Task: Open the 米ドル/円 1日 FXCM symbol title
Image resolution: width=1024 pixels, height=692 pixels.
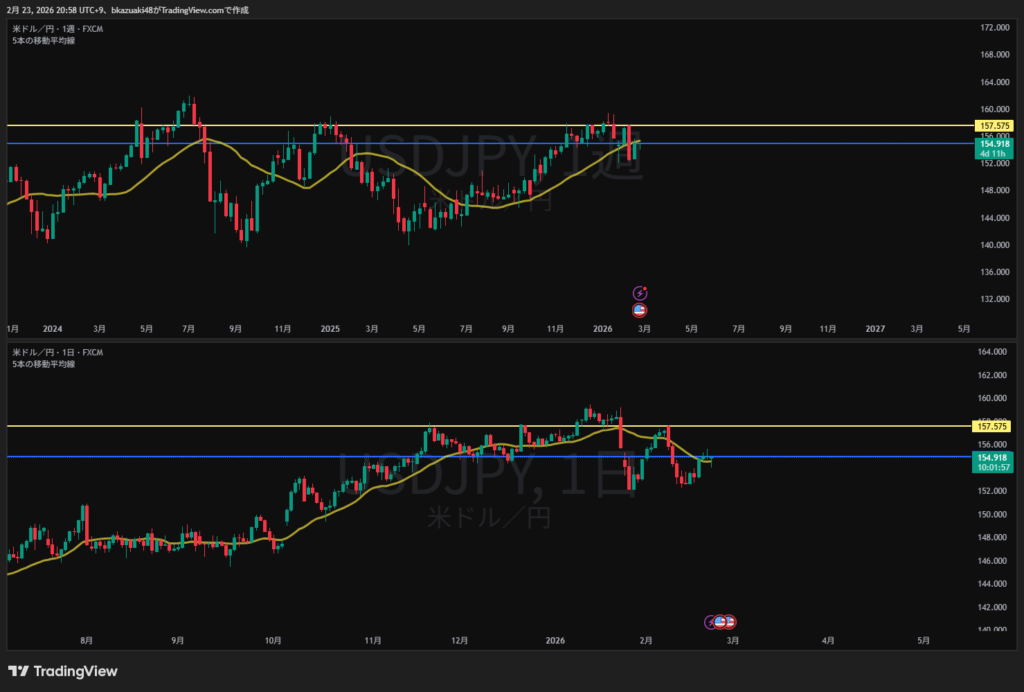Action: coord(57,353)
